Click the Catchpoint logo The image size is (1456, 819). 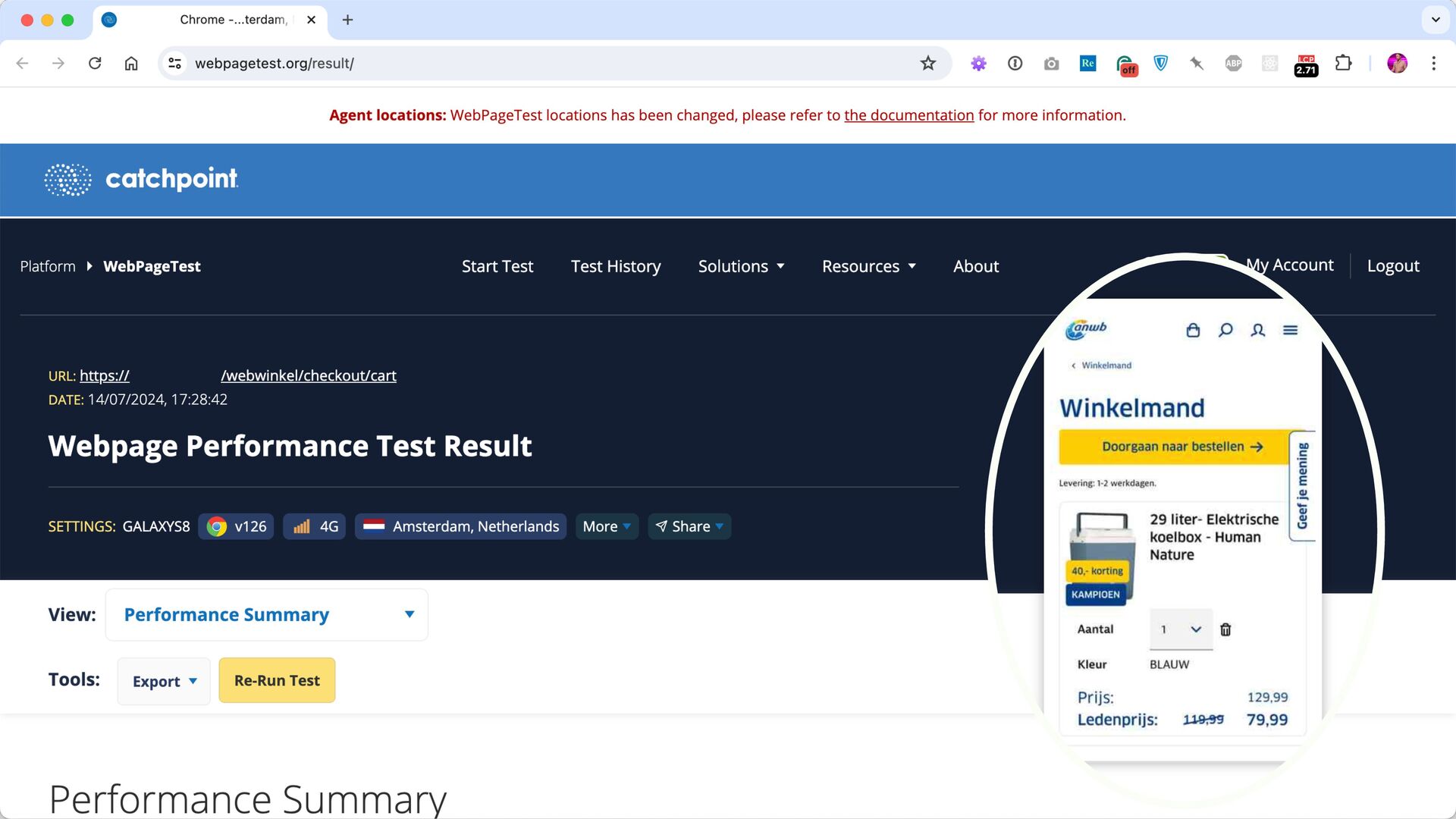point(141,179)
